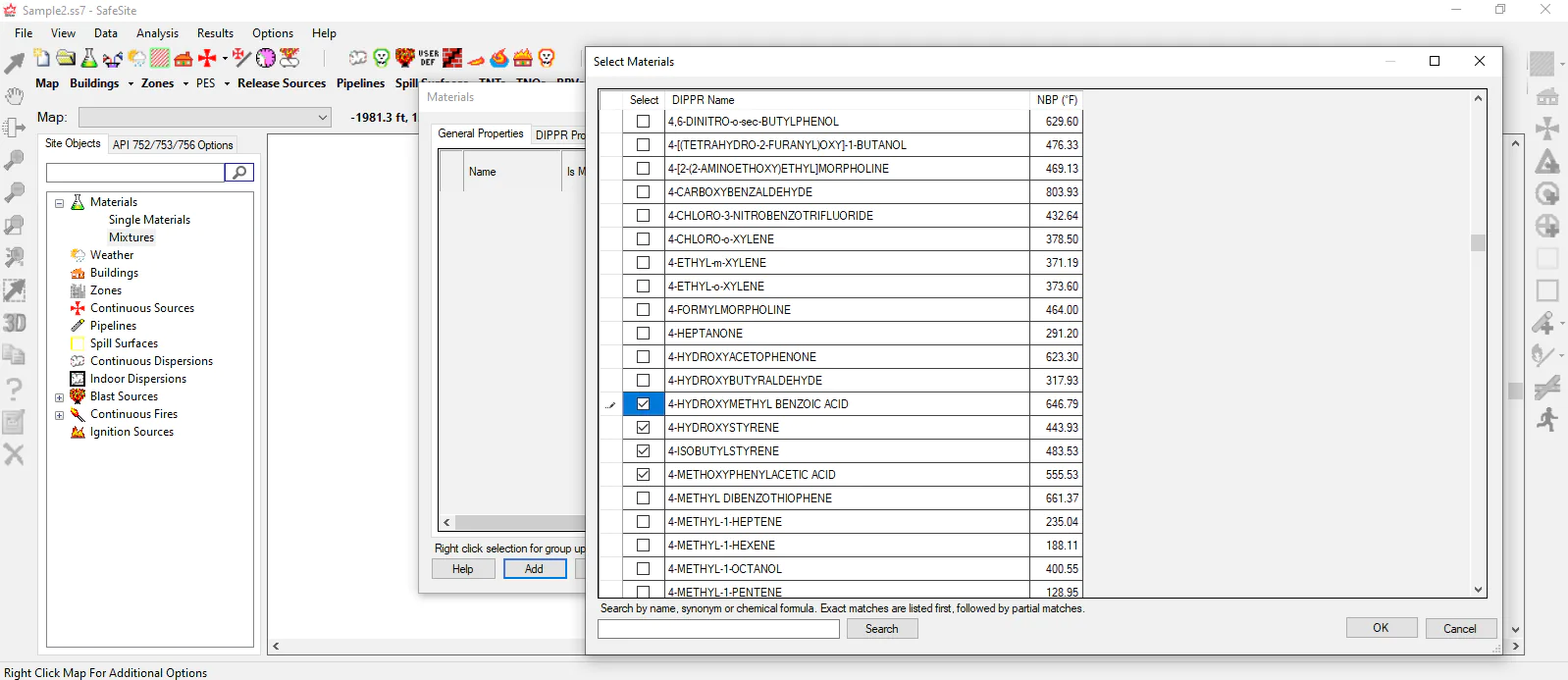1568x680 pixels.
Task: Uncheck 4-HYDROXYMETHYL BENZOIC ACID checkbox
Action: (644, 404)
